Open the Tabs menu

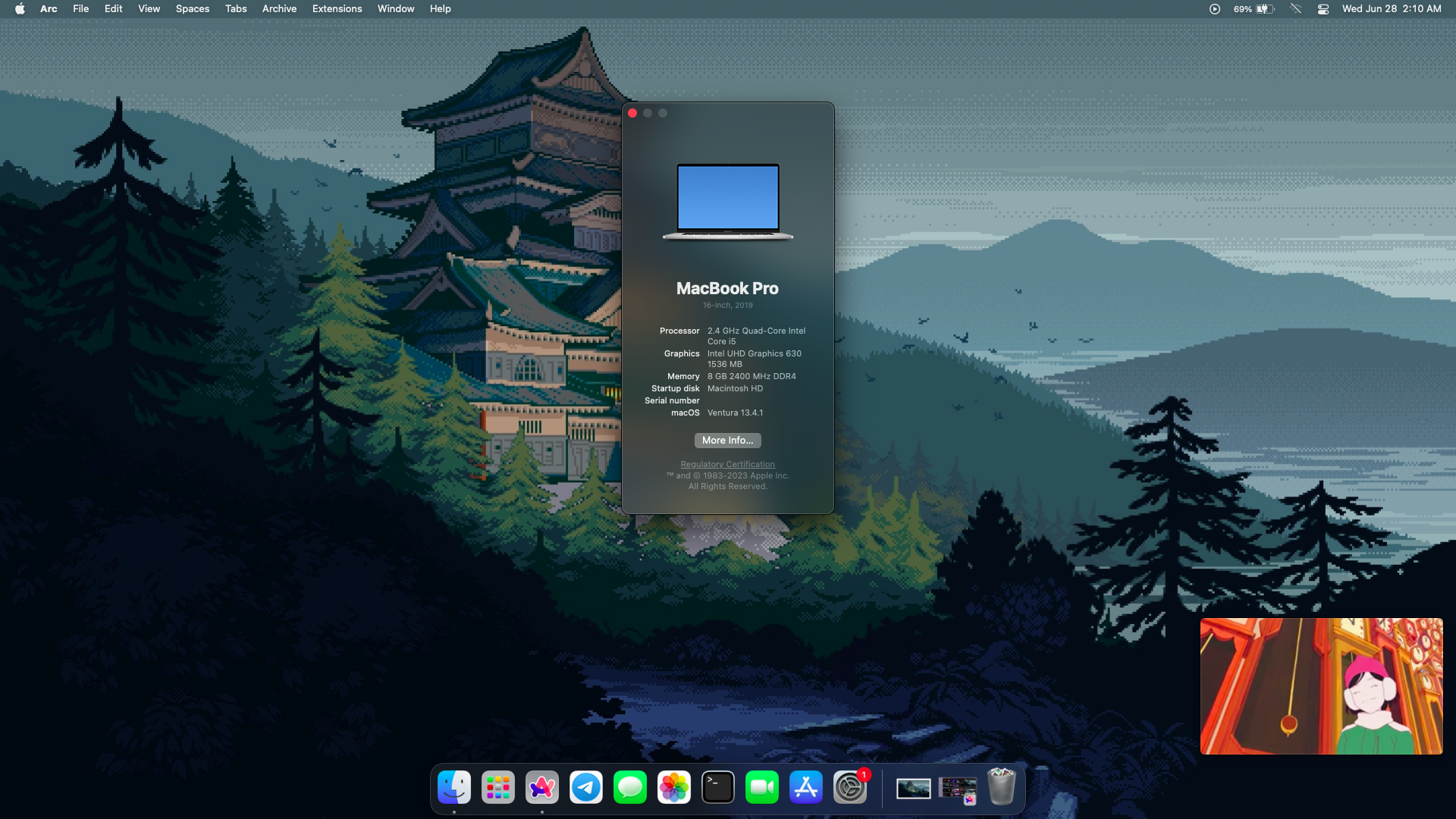pyautogui.click(x=236, y=9)
